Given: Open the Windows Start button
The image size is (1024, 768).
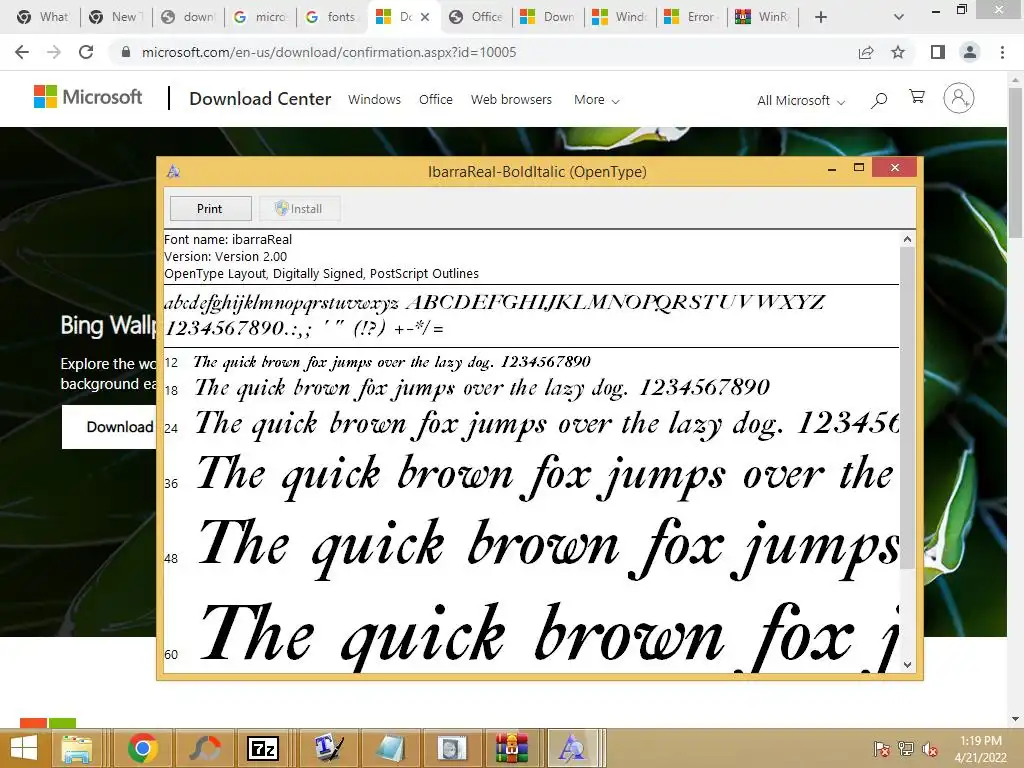Looking at the screenshot, I should pos(24,748).
